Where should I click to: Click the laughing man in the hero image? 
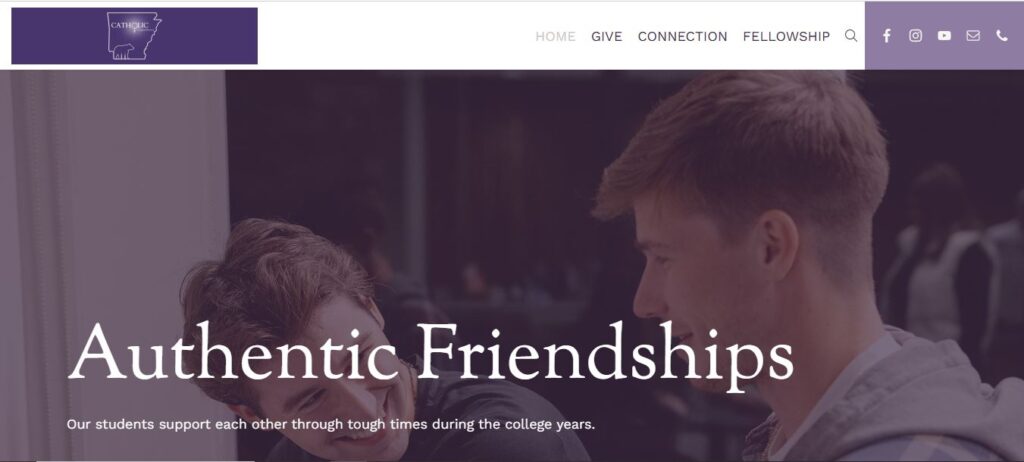click(x=313, y=340)
